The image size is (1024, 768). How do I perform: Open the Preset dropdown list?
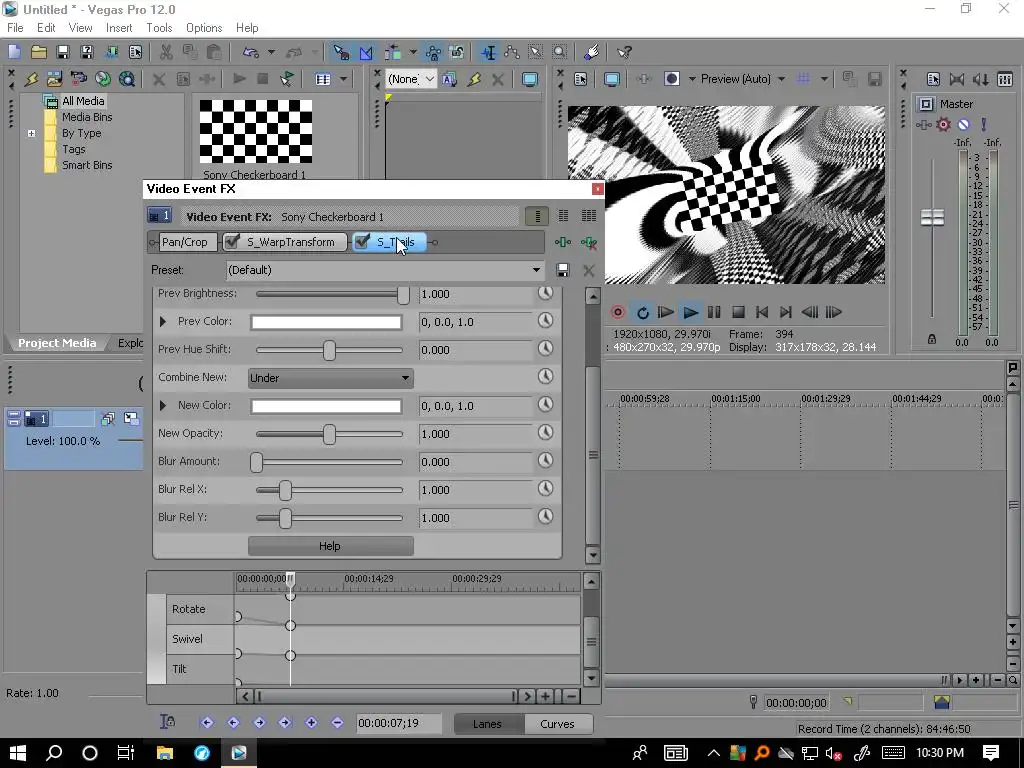536,270
